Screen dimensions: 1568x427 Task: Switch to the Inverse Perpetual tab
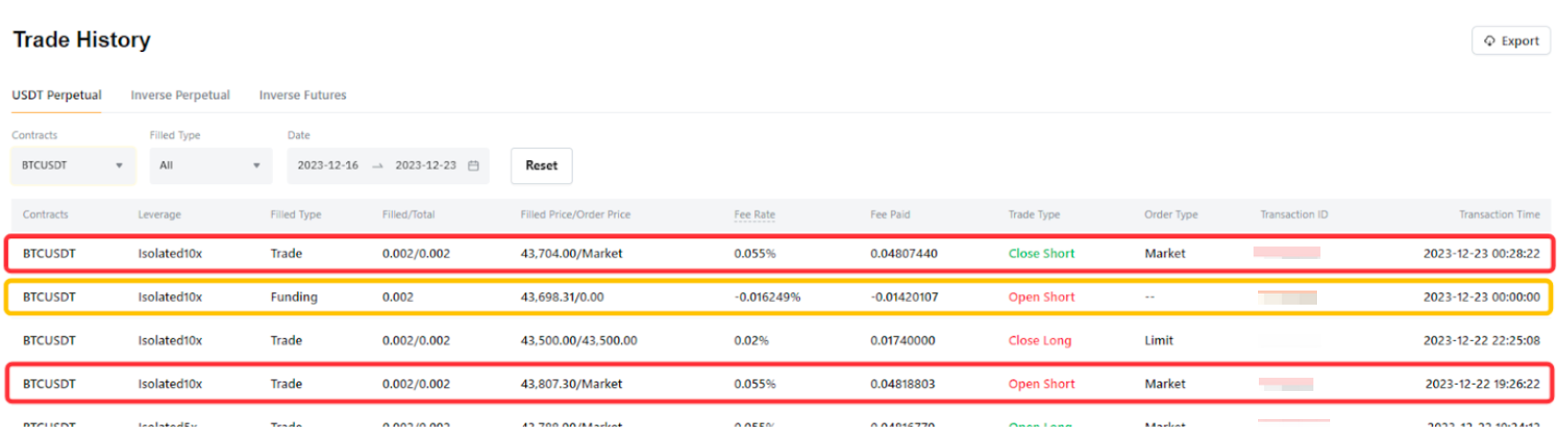pos(180,95)
